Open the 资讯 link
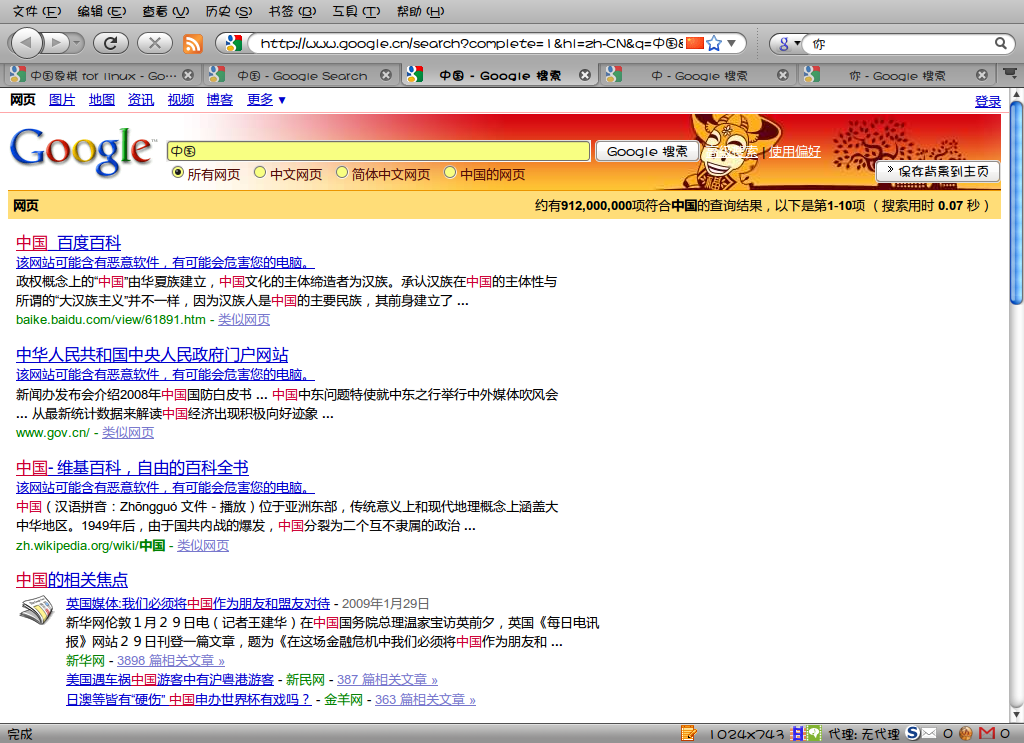The image size is (1024, 743). click(x=141, y=100)
